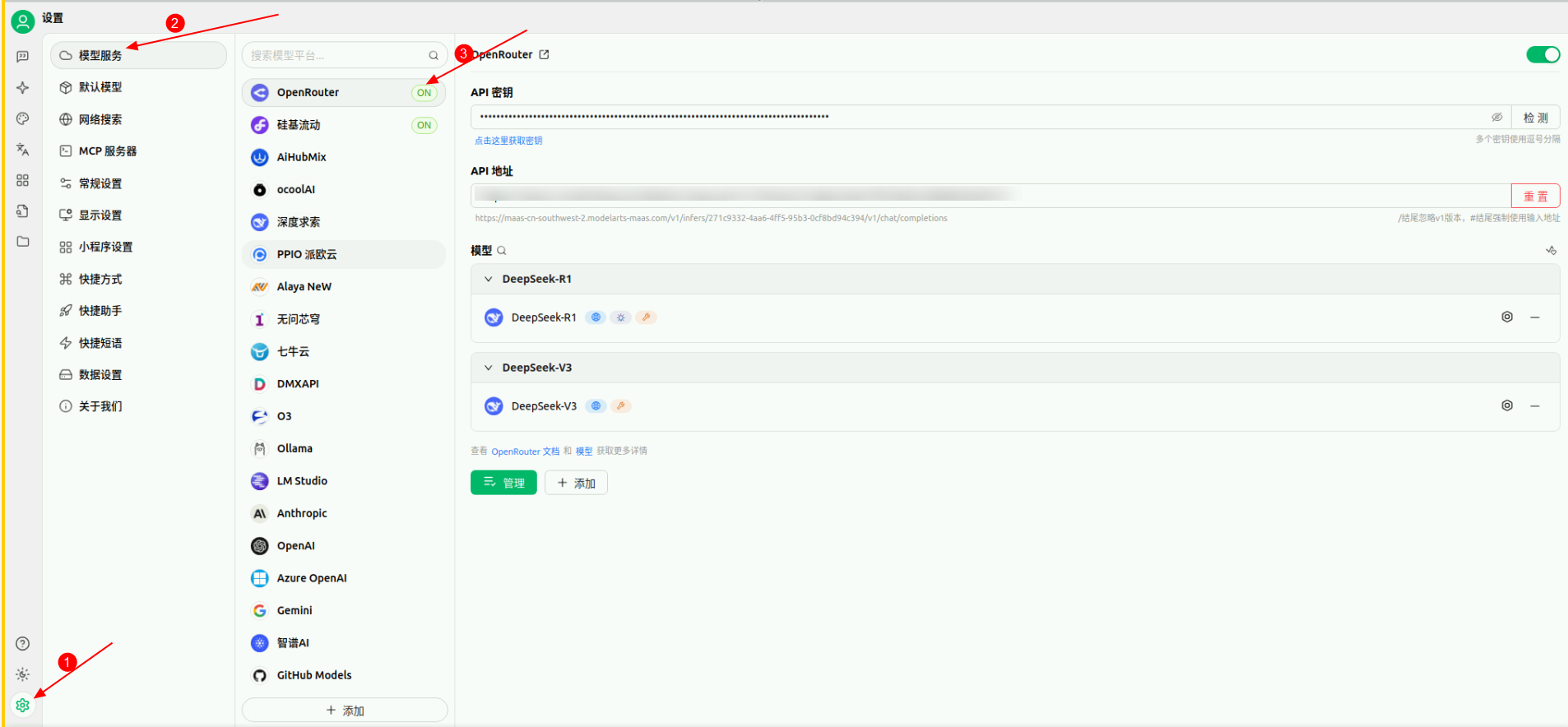This screenshot has width=1568, height=727.
Task: Select the AiHubMix provider
Action: (x=344, y=157)
